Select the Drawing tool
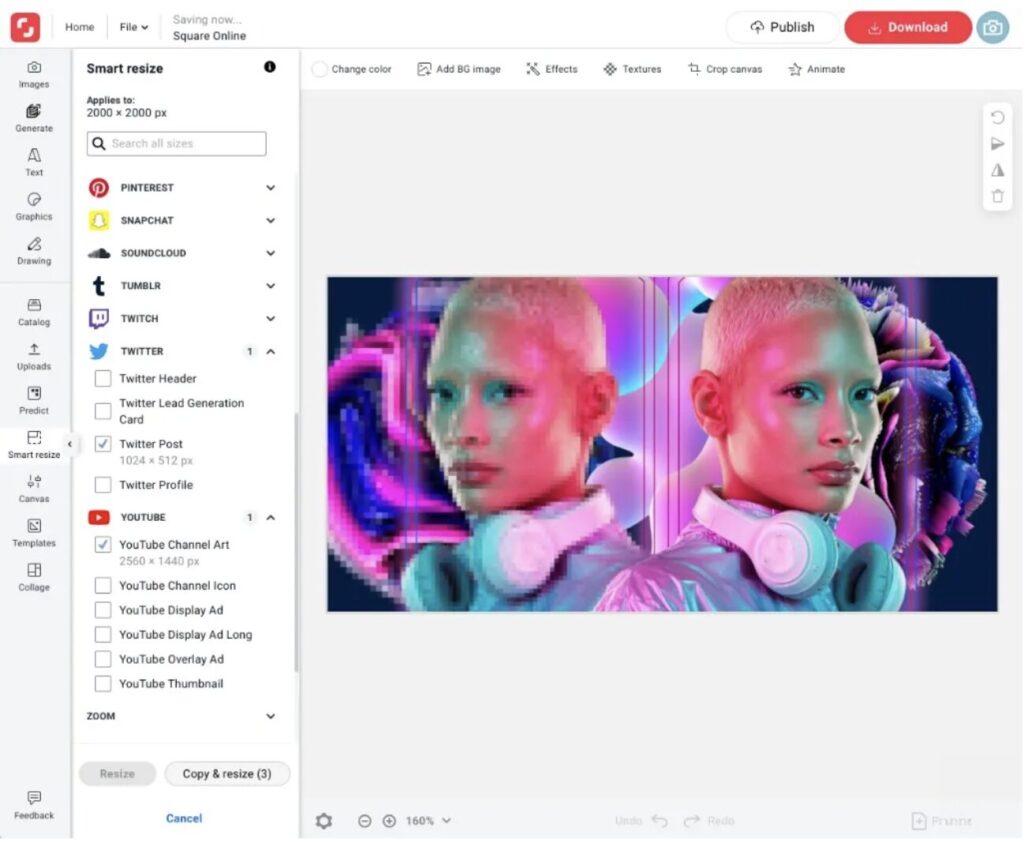Screen dimensions: 1024x843 pos(34,250)
